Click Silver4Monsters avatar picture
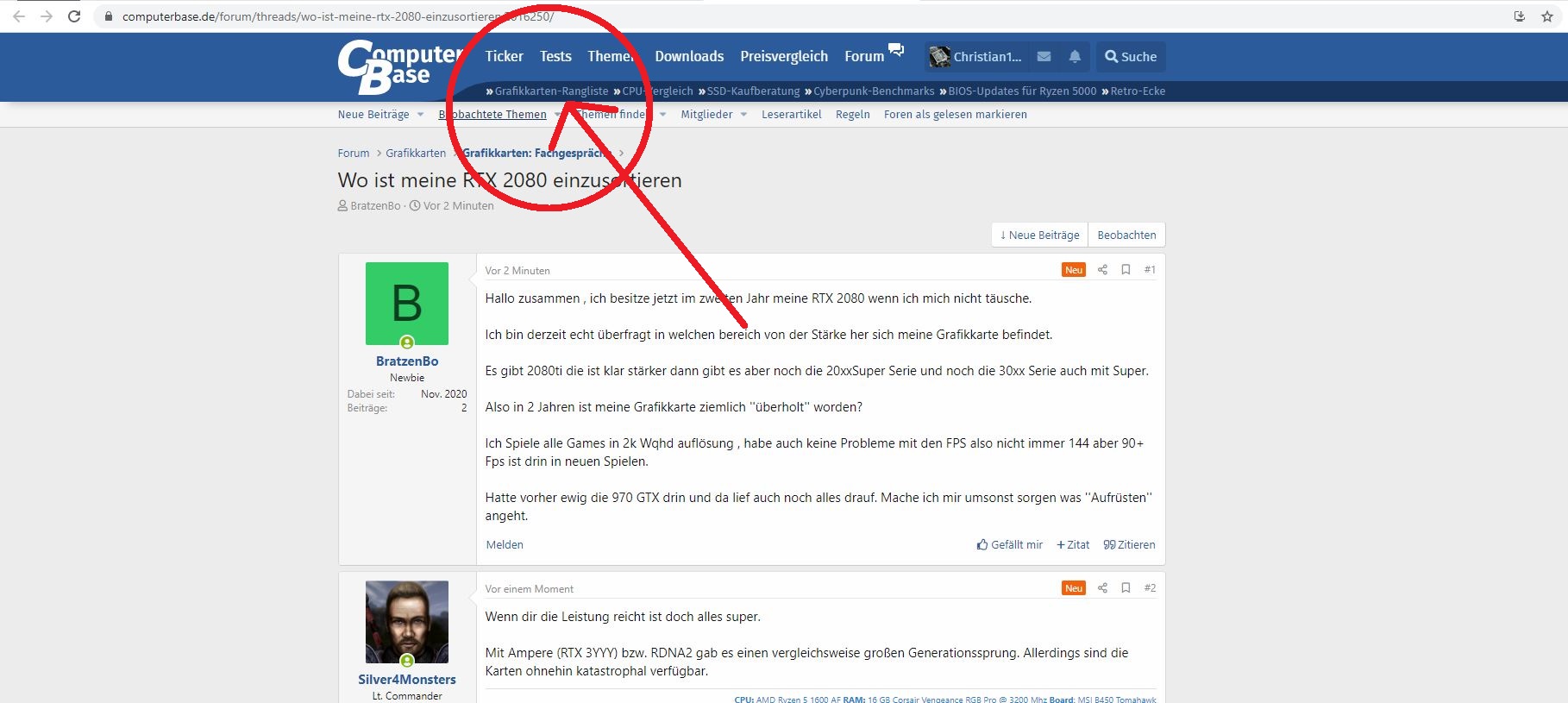This screenshot has height=703, width=1568. click(x=407, y=622)
